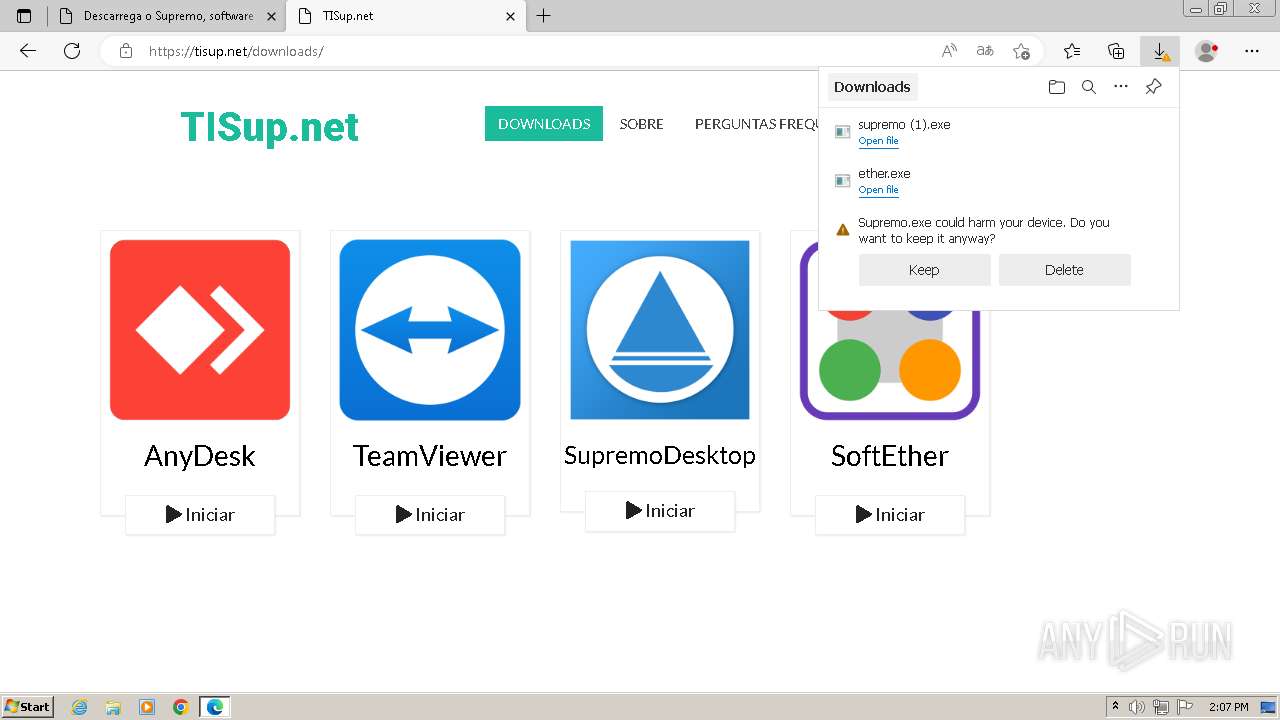
Task: Pin the Downloads panel
Action: click(x=1153, y=87)
